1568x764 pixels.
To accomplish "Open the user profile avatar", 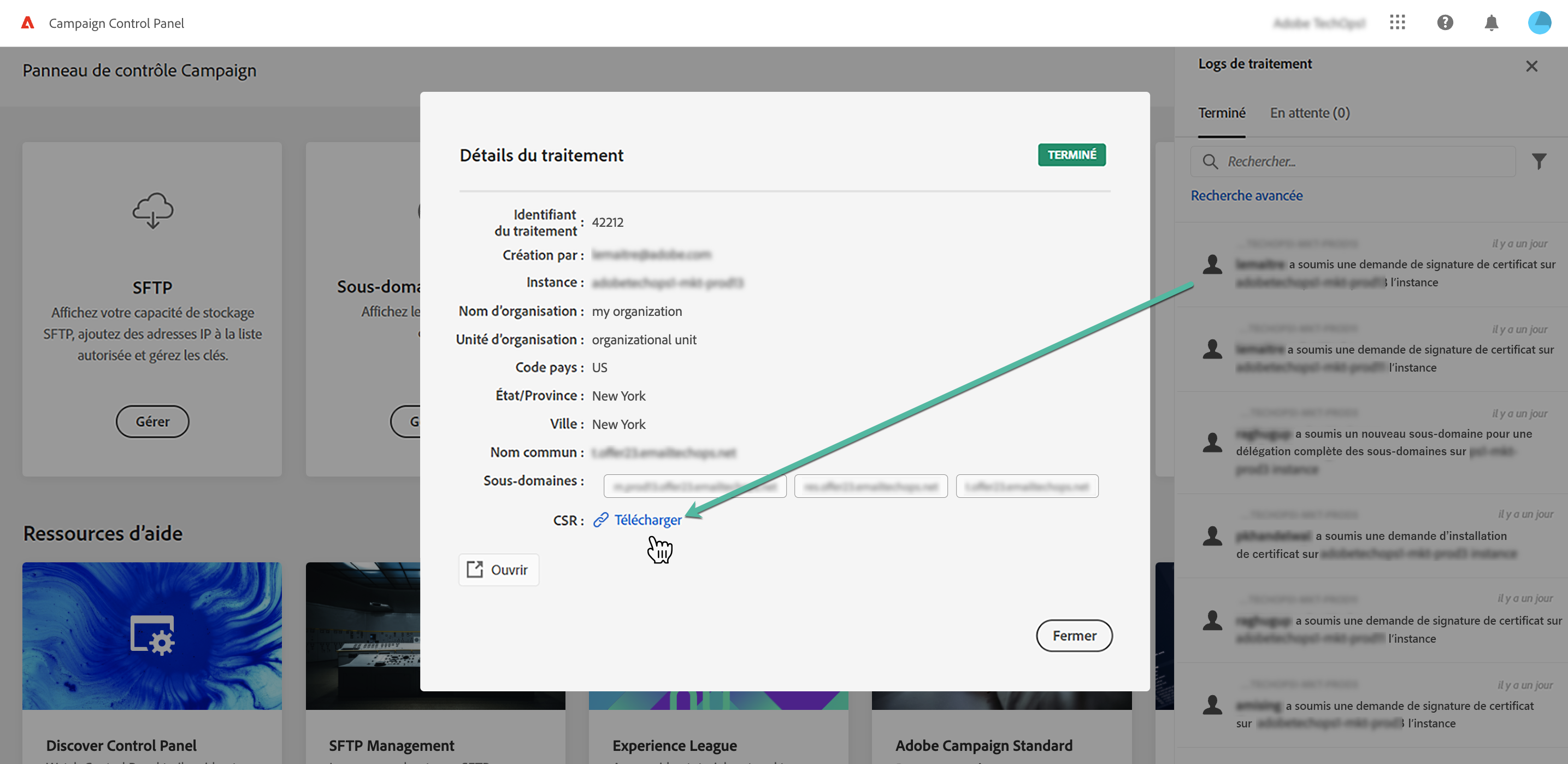I will coord(1540,23).
